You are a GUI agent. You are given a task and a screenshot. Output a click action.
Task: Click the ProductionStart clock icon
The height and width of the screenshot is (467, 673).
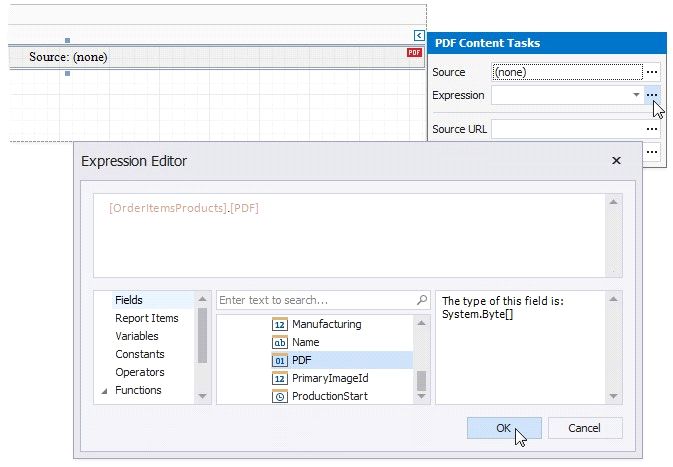click(280, 396)
